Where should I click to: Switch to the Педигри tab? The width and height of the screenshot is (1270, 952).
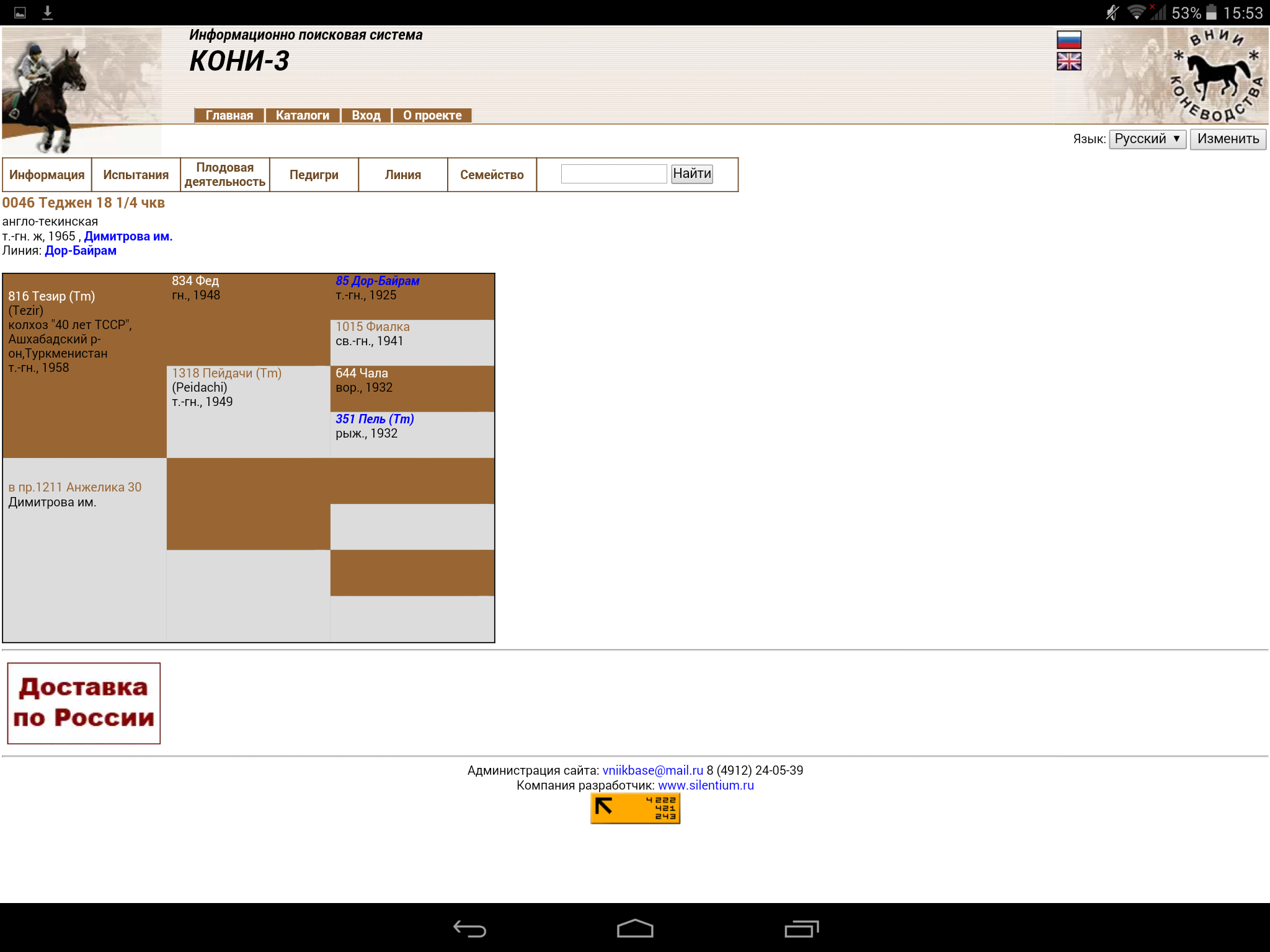point(314,175)
